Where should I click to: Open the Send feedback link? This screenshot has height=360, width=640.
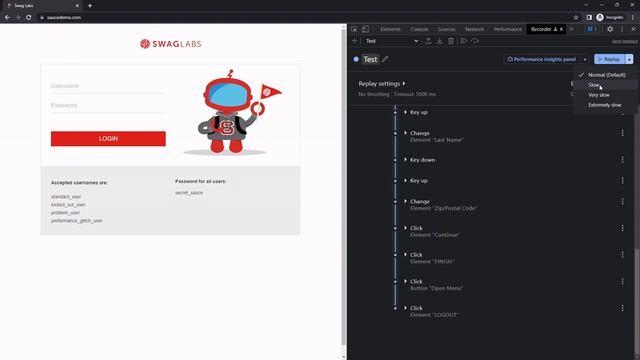[x=624, y=41]
